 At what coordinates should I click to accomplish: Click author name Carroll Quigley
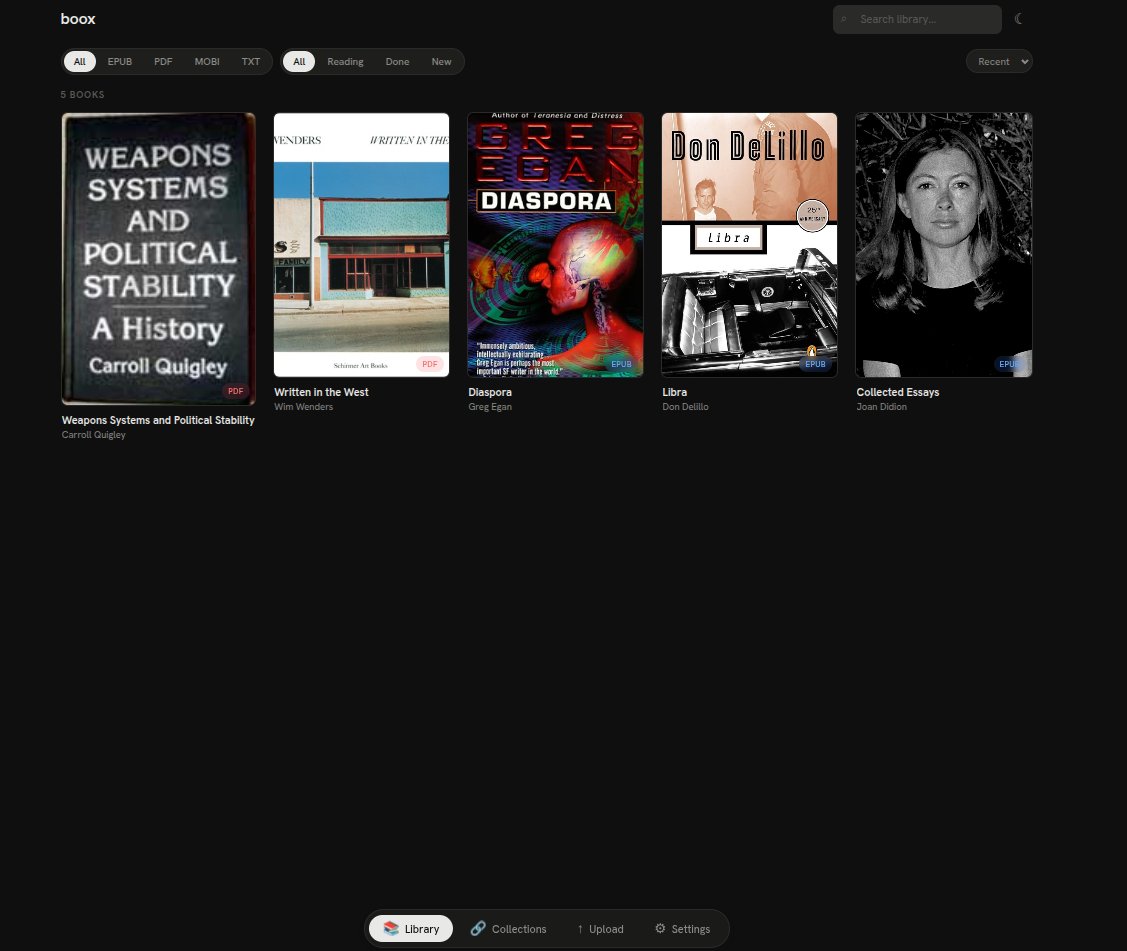tap(93, 435)
